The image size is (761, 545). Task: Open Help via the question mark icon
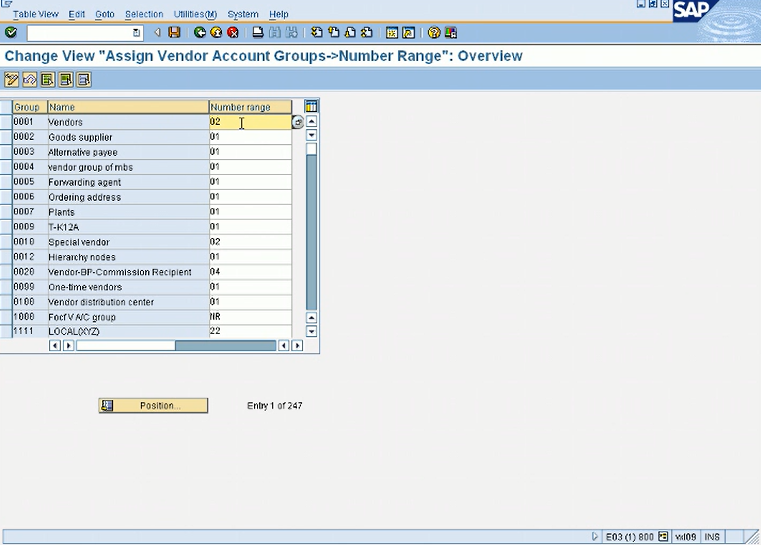pyautogui.click(x=434, y=33)
